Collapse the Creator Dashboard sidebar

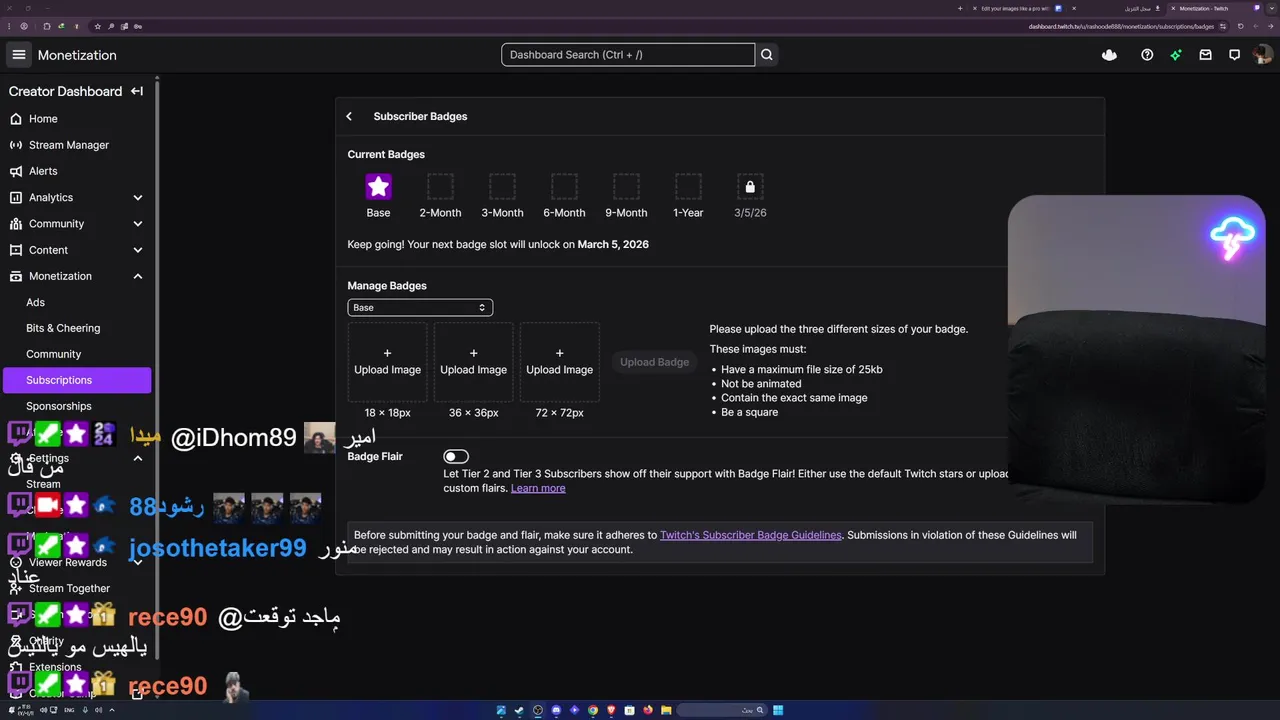(x=137, y=91)
